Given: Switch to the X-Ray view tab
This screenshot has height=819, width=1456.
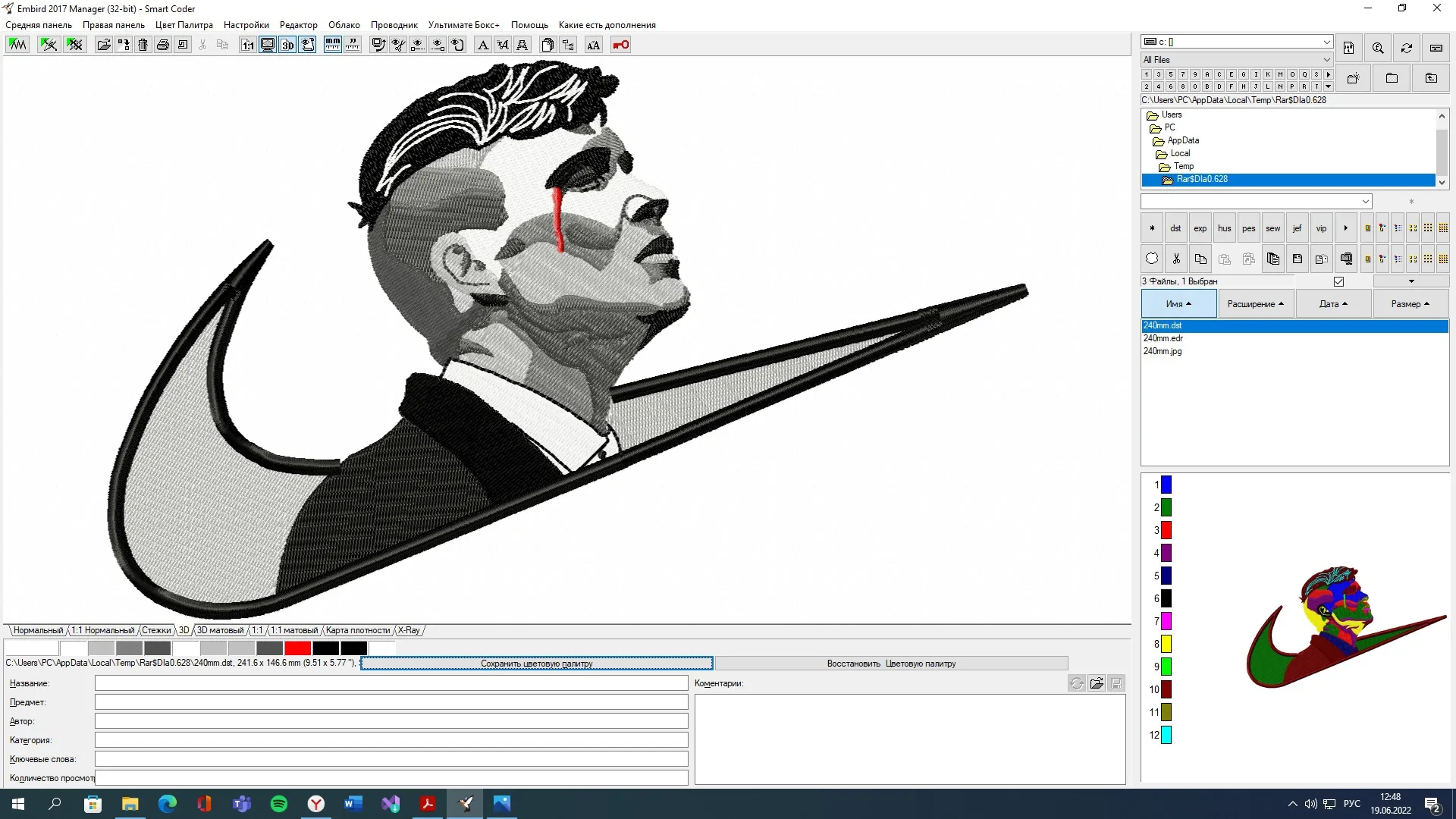Looking at the screenshot, I should coord(409,630).
